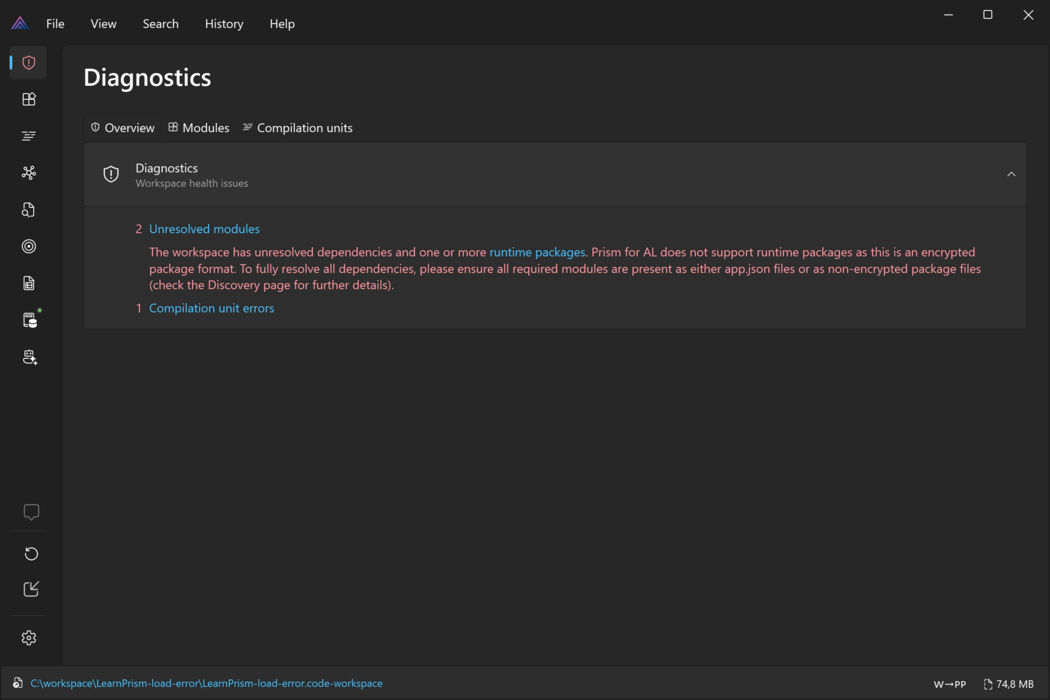Viewport: 1050px width, 700px height.
Task: Open the runtime packages link
Action: 537,253
